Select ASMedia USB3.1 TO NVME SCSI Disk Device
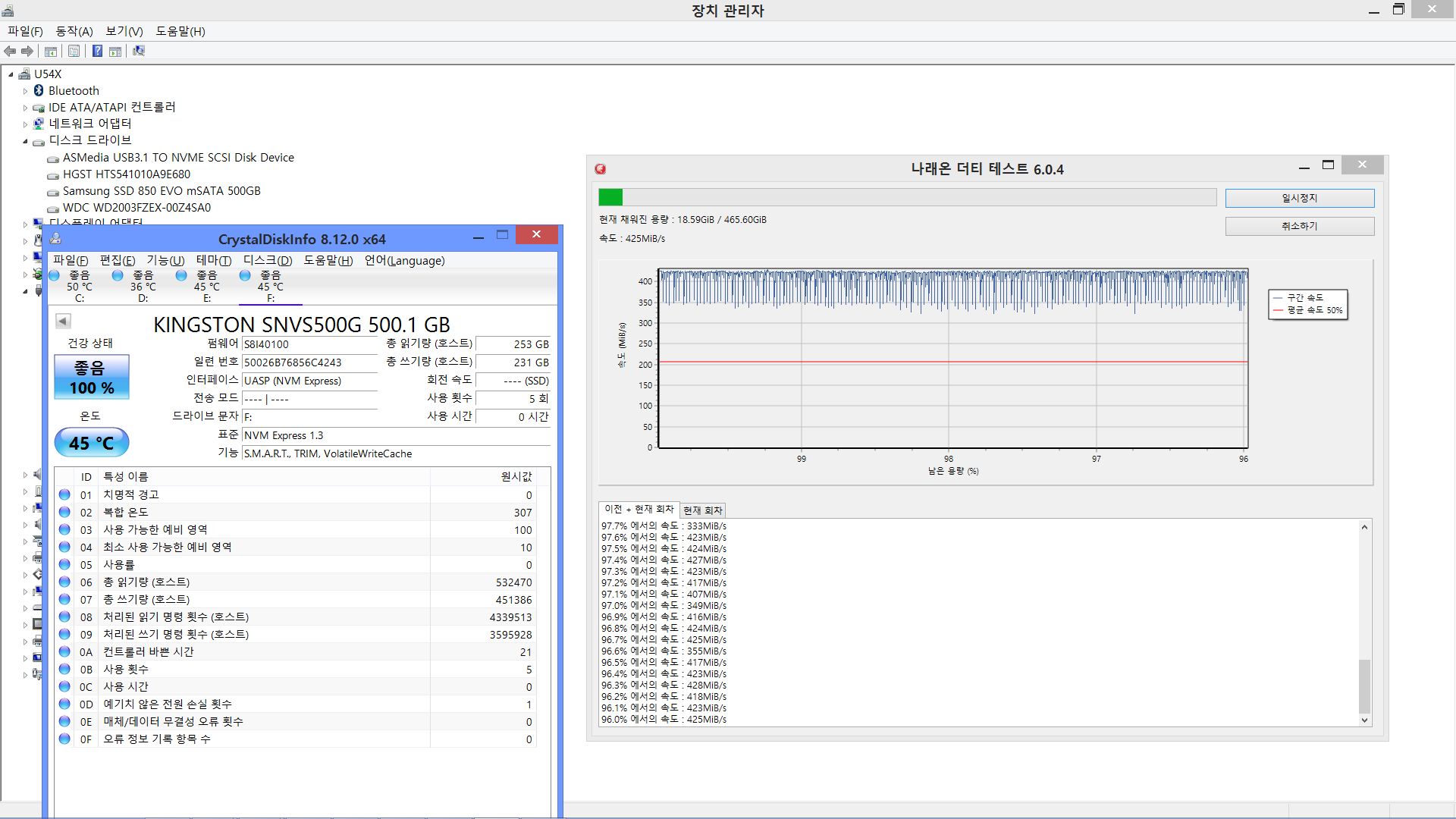 coord(178,158)
